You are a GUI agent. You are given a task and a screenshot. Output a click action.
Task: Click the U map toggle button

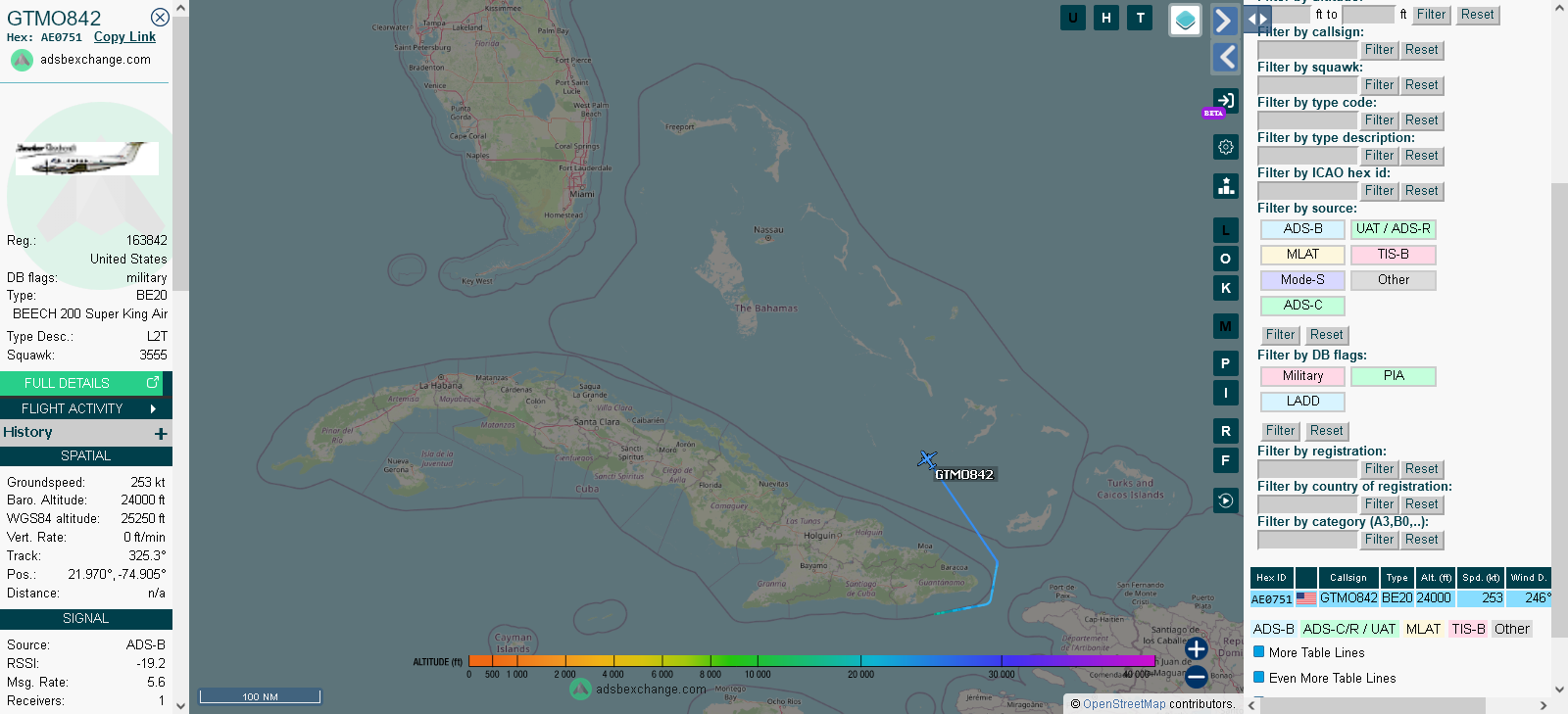pos(1073,18)
